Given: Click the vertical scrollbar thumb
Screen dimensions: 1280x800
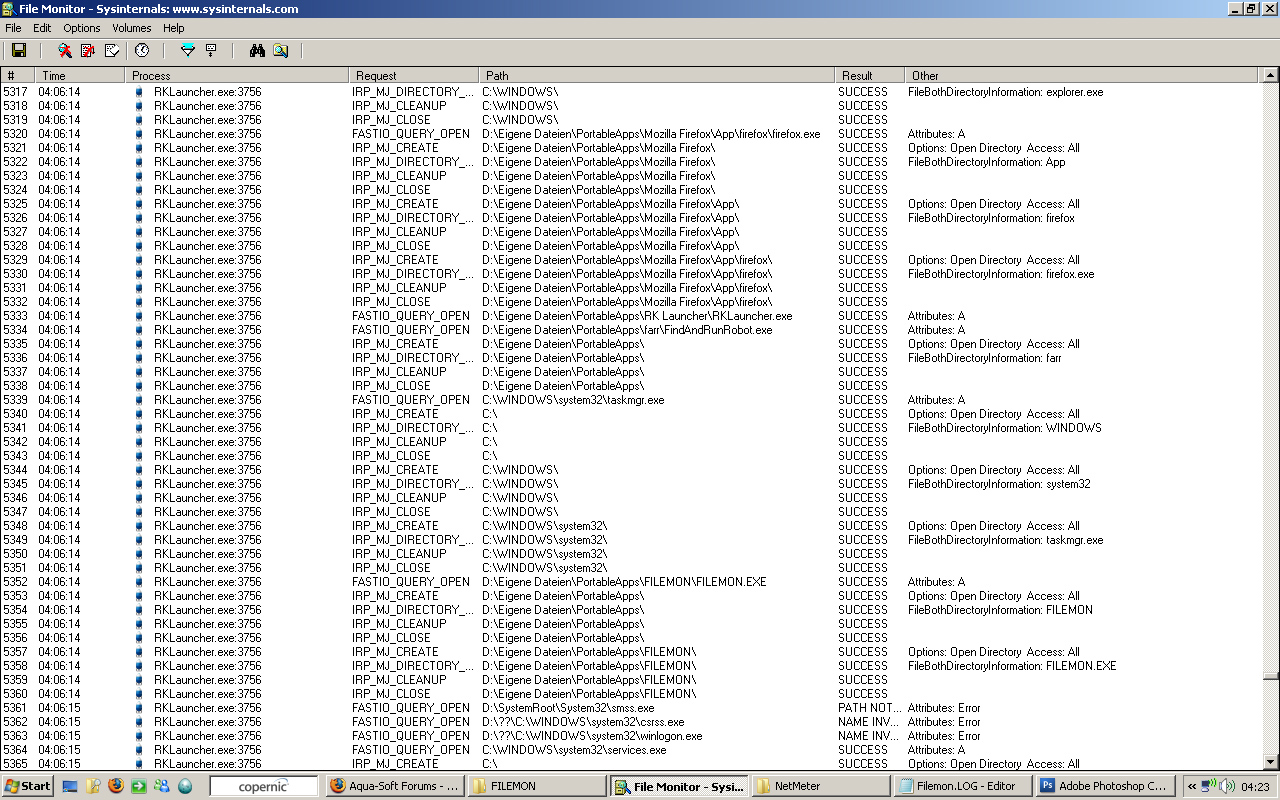Looking at the screenshot, I should pyautogui.click(x=1270, y=676).
